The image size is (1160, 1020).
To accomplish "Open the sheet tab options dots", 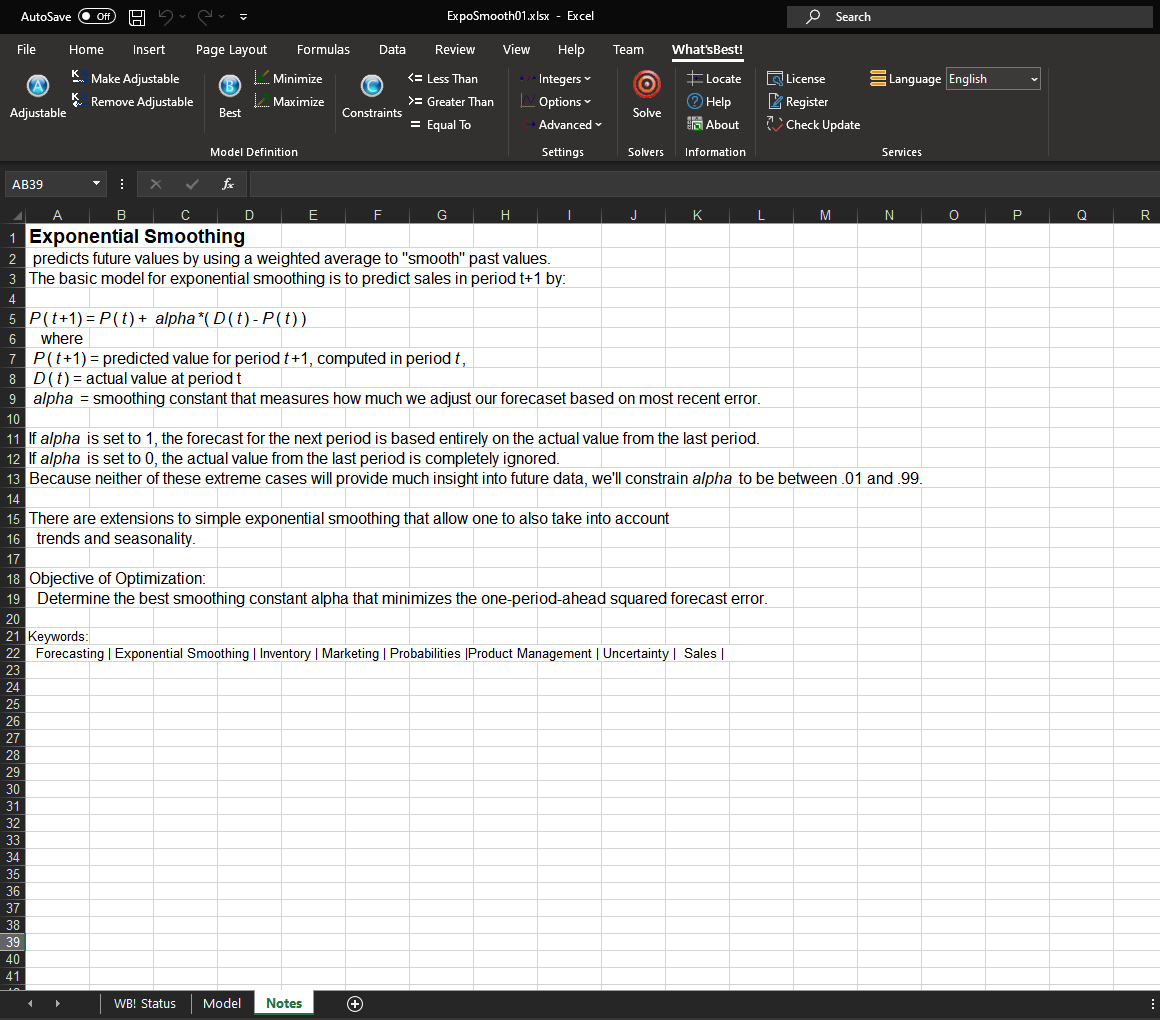I will click(1152, 1004).
